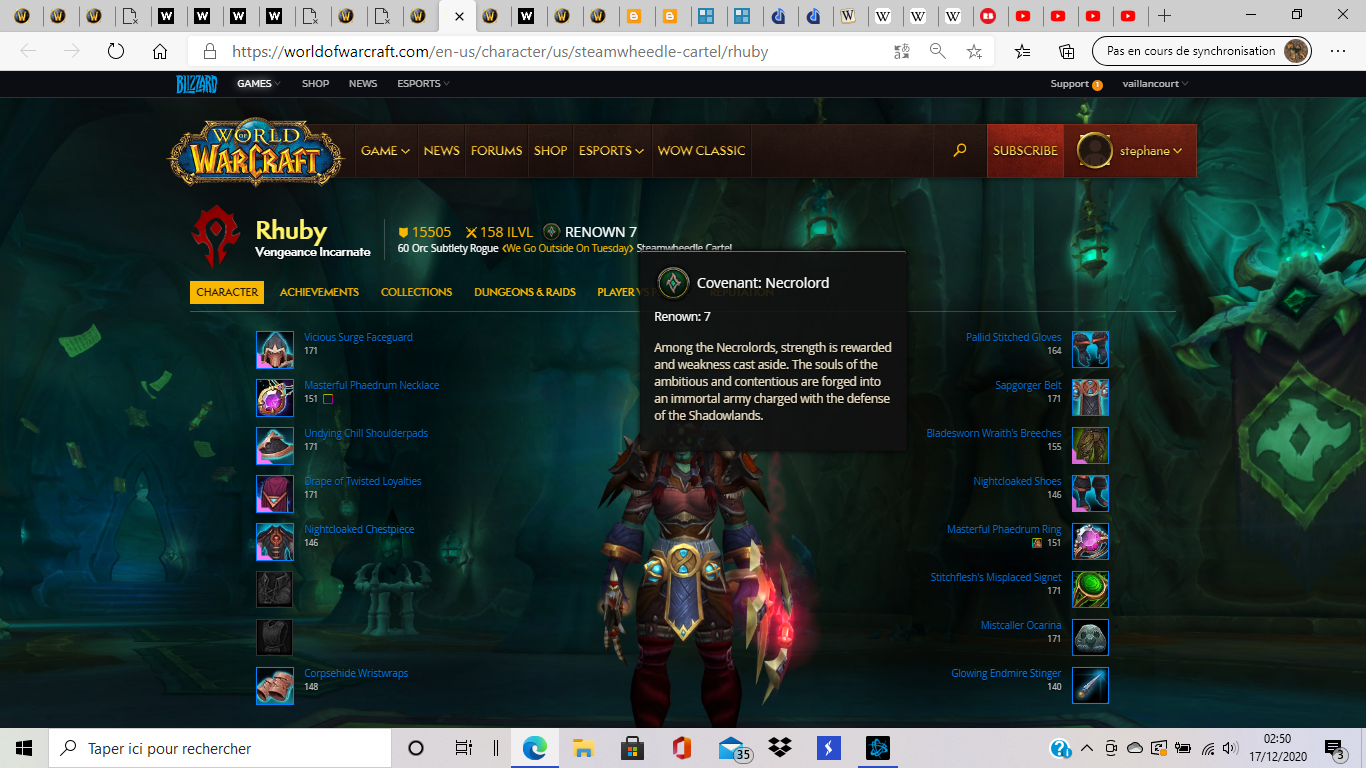This screenshot has width=1366, height=768.
Task: Refresh the page with reload button
Action: click(115, 52)
